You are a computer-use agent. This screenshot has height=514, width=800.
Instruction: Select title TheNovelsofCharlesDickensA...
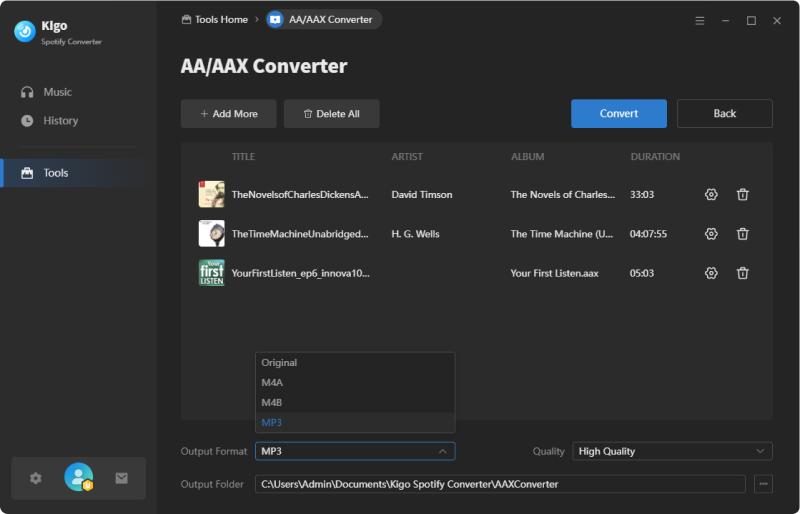point(300,194)
